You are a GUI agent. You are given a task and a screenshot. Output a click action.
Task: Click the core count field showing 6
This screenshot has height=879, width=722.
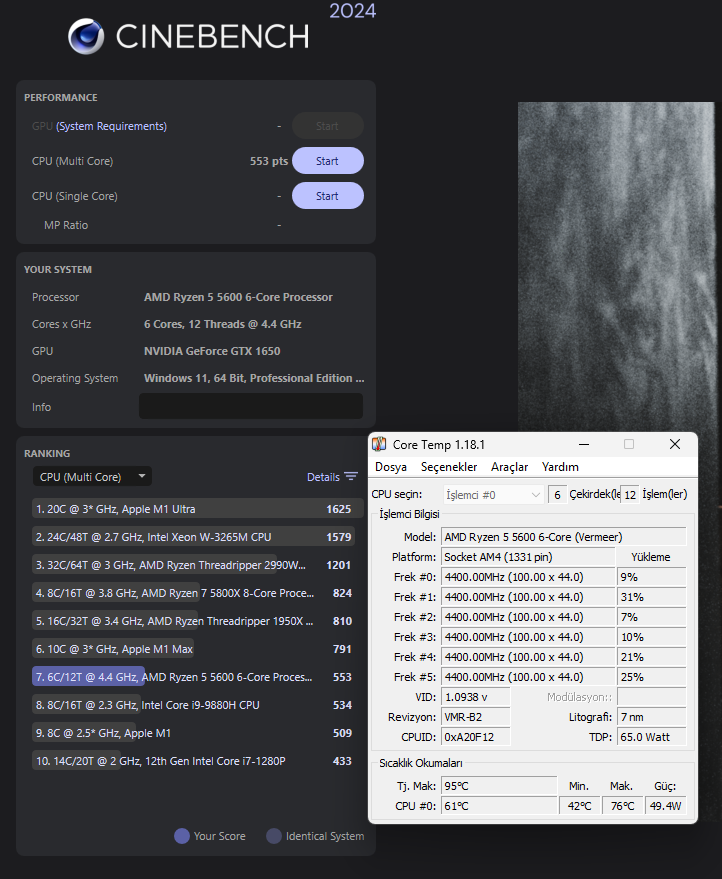557,495
